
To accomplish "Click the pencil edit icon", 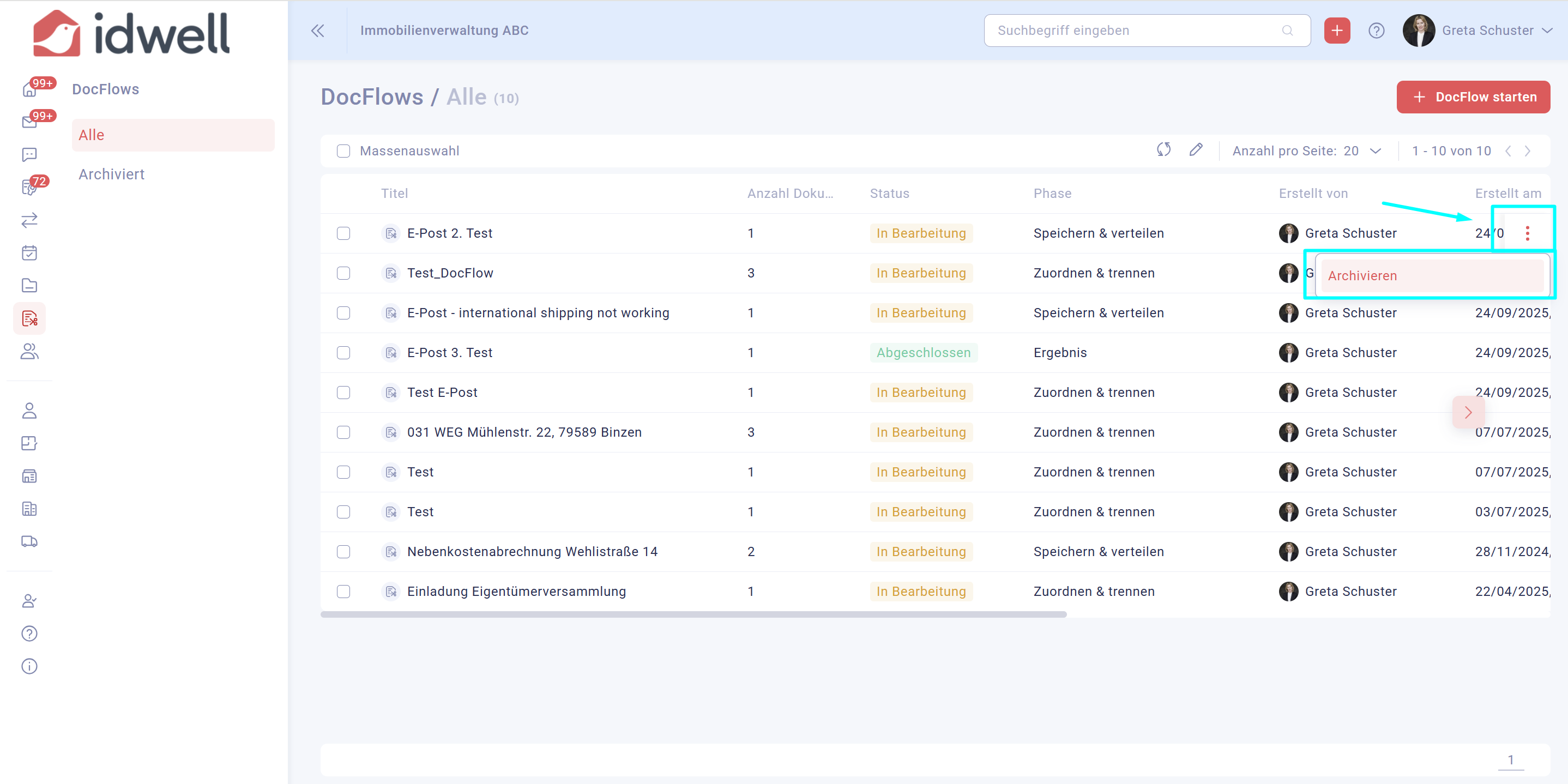I will 1196,150.
